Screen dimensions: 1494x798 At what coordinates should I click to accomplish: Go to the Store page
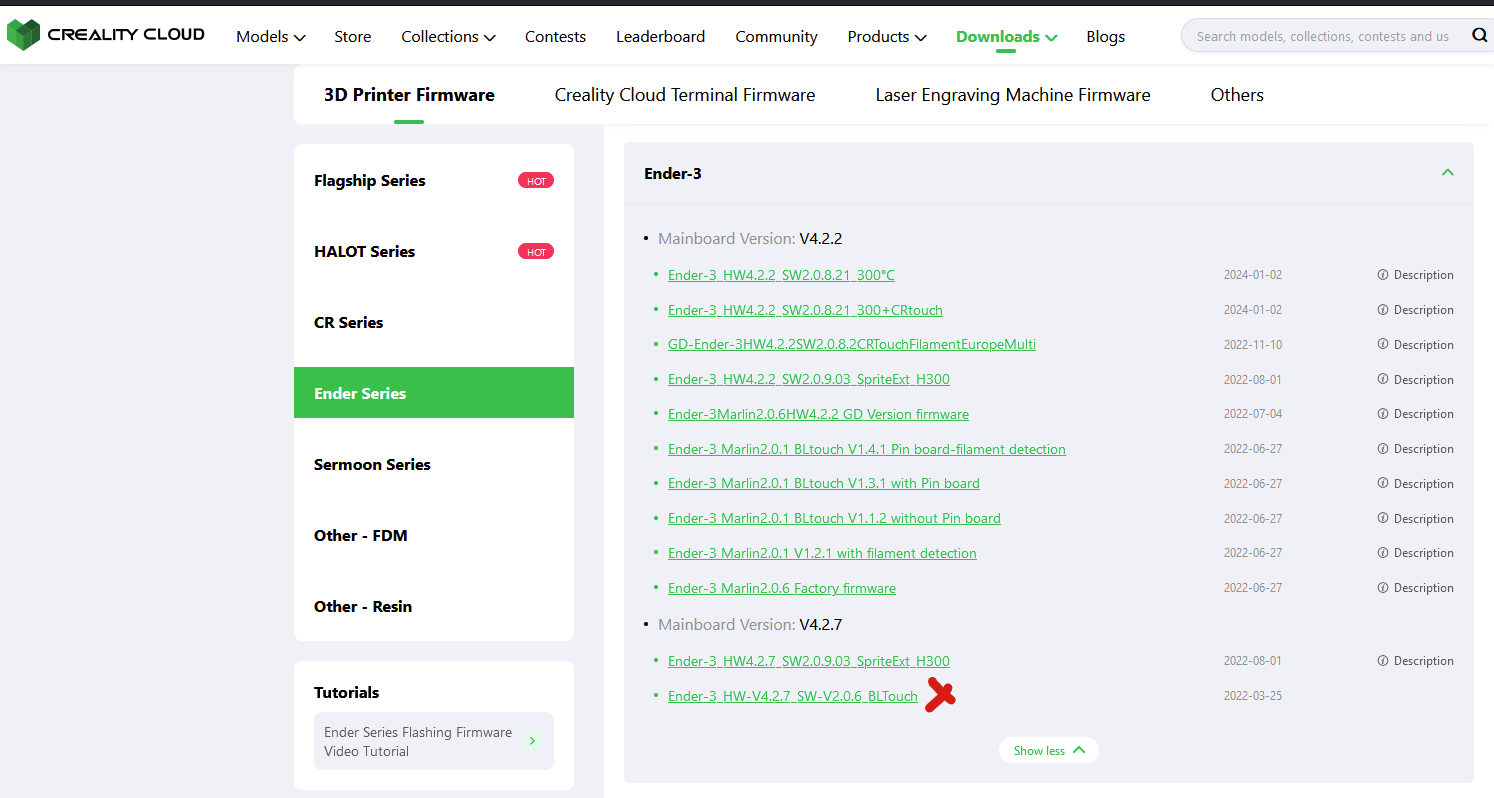click(x=353, y=36)
